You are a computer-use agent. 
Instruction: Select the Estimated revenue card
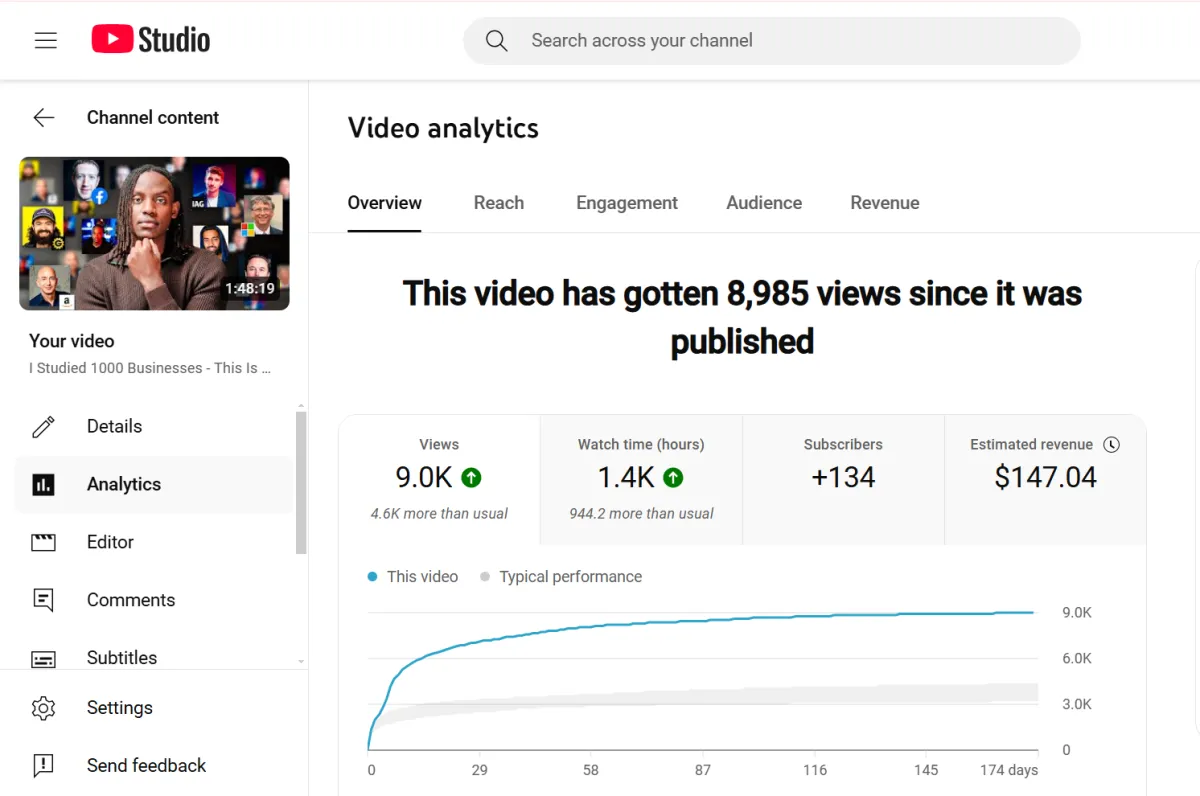click(1045, 480)
